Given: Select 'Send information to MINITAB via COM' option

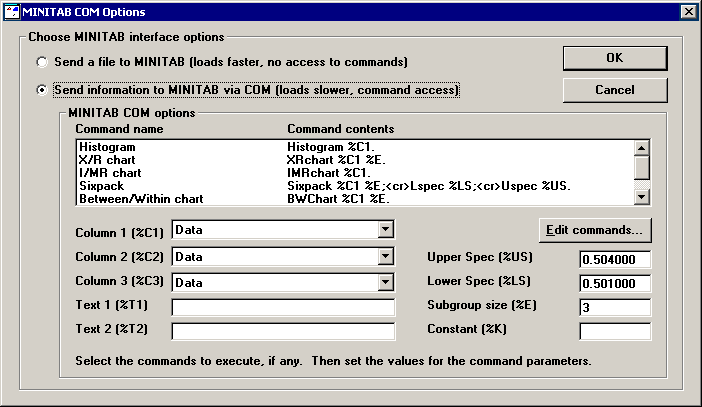Looking at the screenshot, I should [42, 90].
